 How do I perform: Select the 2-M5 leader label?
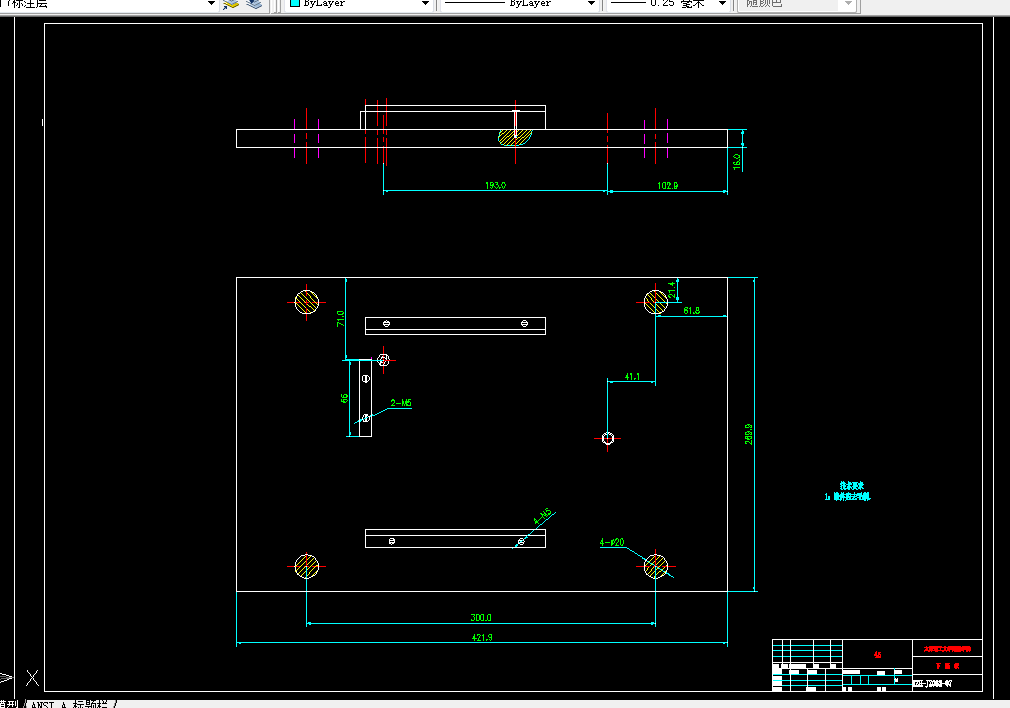[401, 403]
